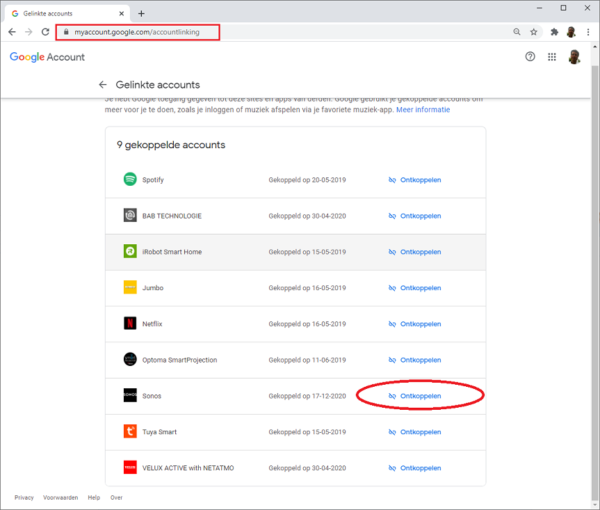
Task: Open the Help footer link
Action: click(x=94, y=497)
